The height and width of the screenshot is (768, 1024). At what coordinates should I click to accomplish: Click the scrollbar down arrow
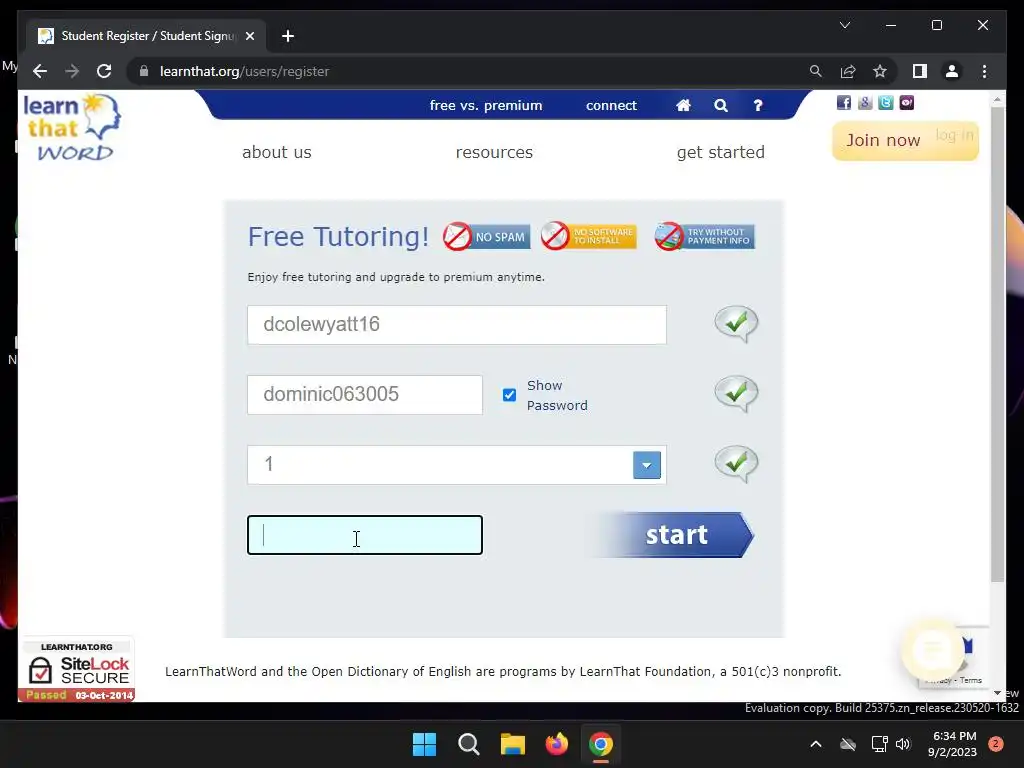pos(997,693)
